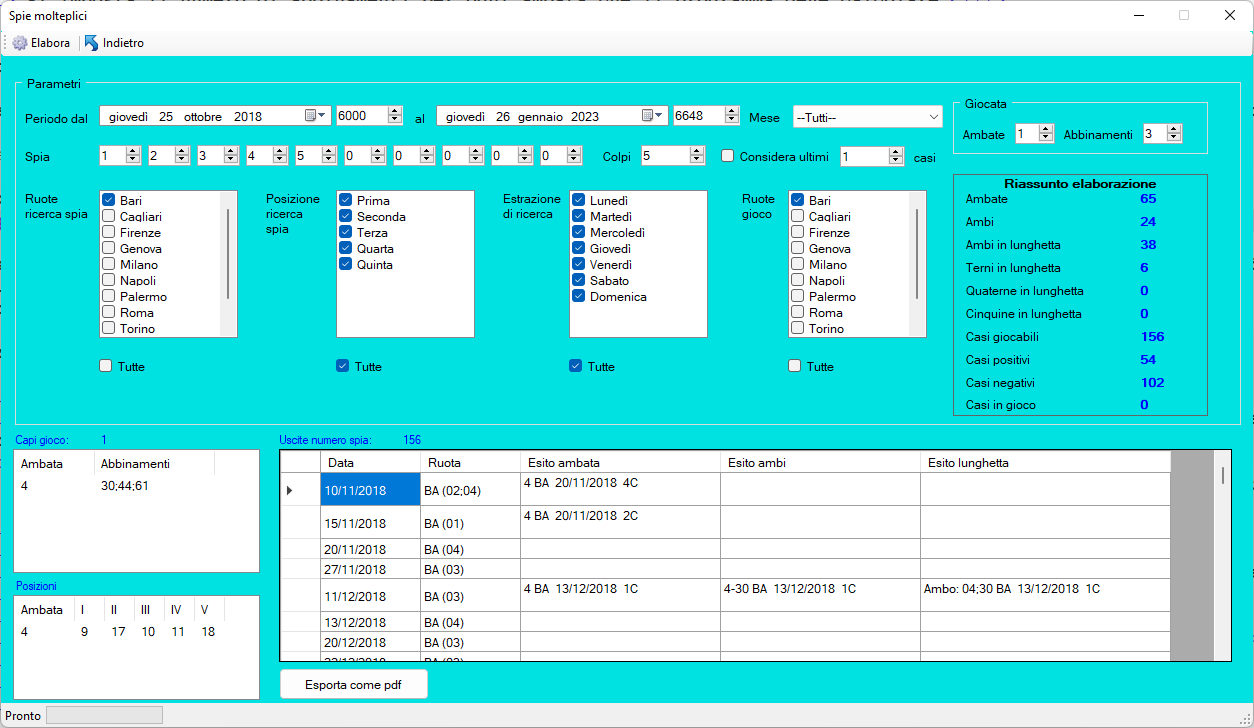The width and height of the screenshot is (1254, 728).
Task: Click Casi positivi value 54
Action: (1148, 359)
